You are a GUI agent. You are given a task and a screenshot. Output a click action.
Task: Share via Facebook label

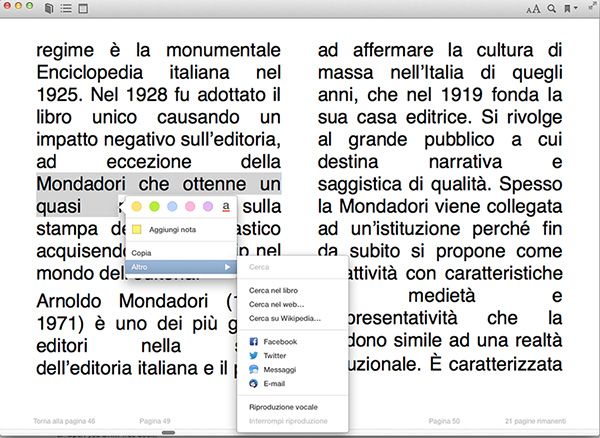pos(280,342)
